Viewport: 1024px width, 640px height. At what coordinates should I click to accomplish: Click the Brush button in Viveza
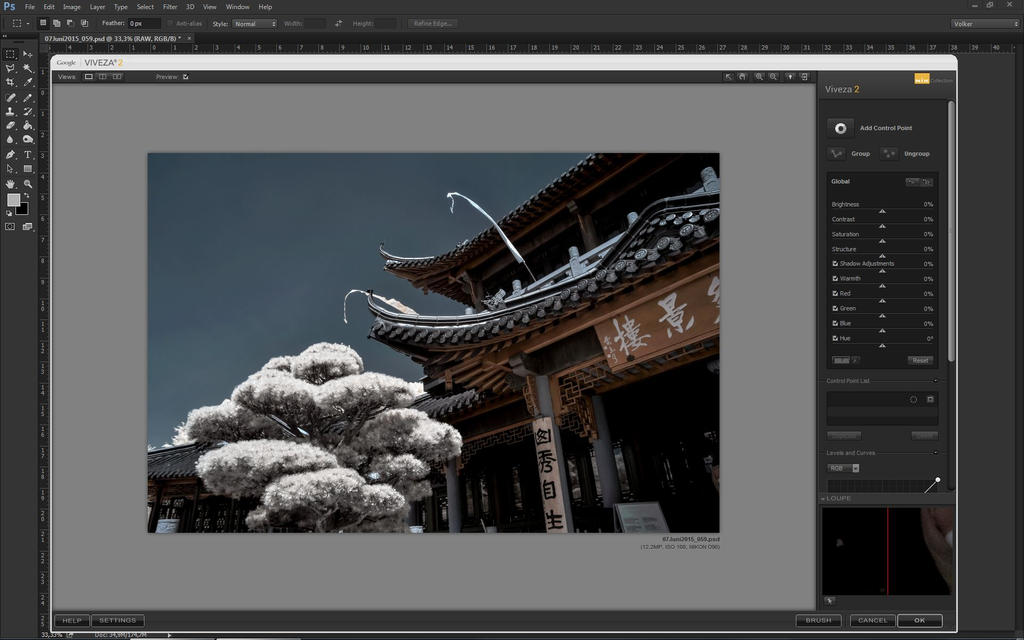point(818,620)
